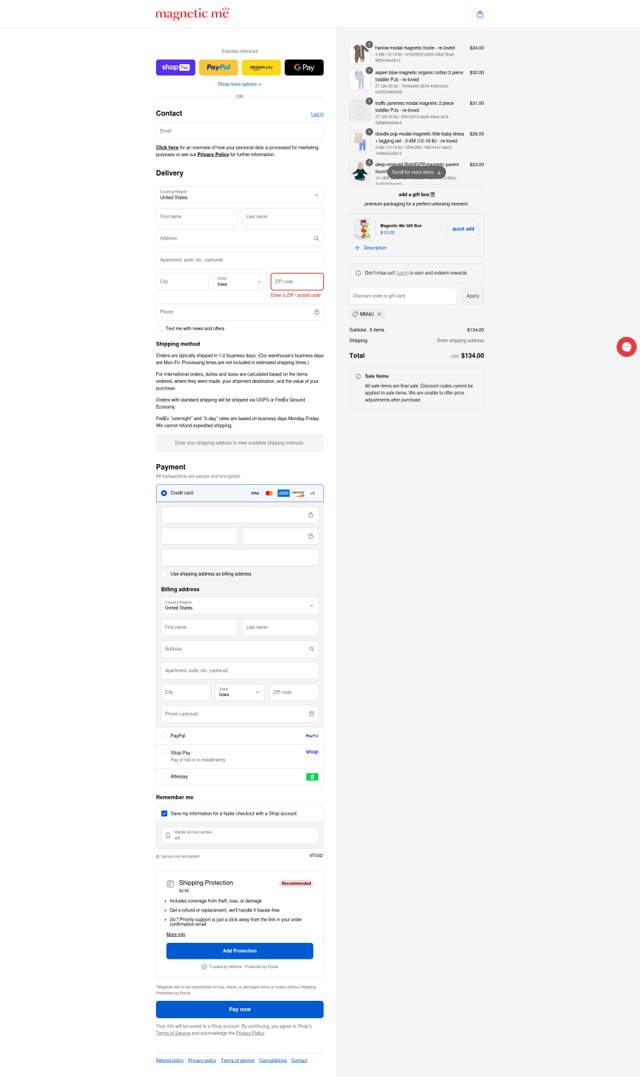640x1077 pixels.
Task: Open Delivery State dropdown showing Iowa
Action: (x=240, y=282)
